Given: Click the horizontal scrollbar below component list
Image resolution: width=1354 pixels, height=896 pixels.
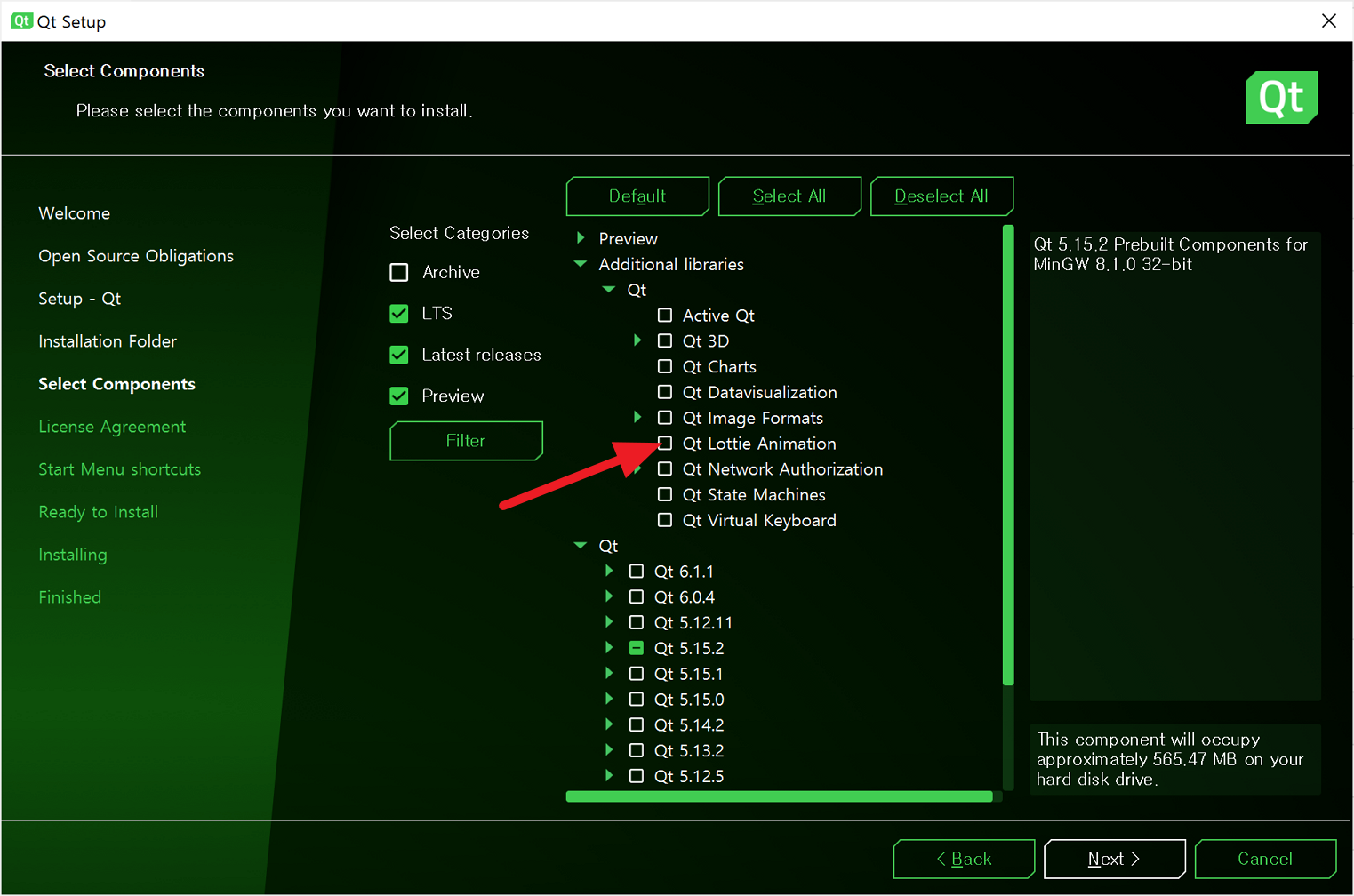Looking at the screenshot, I should tap(779, 796).
